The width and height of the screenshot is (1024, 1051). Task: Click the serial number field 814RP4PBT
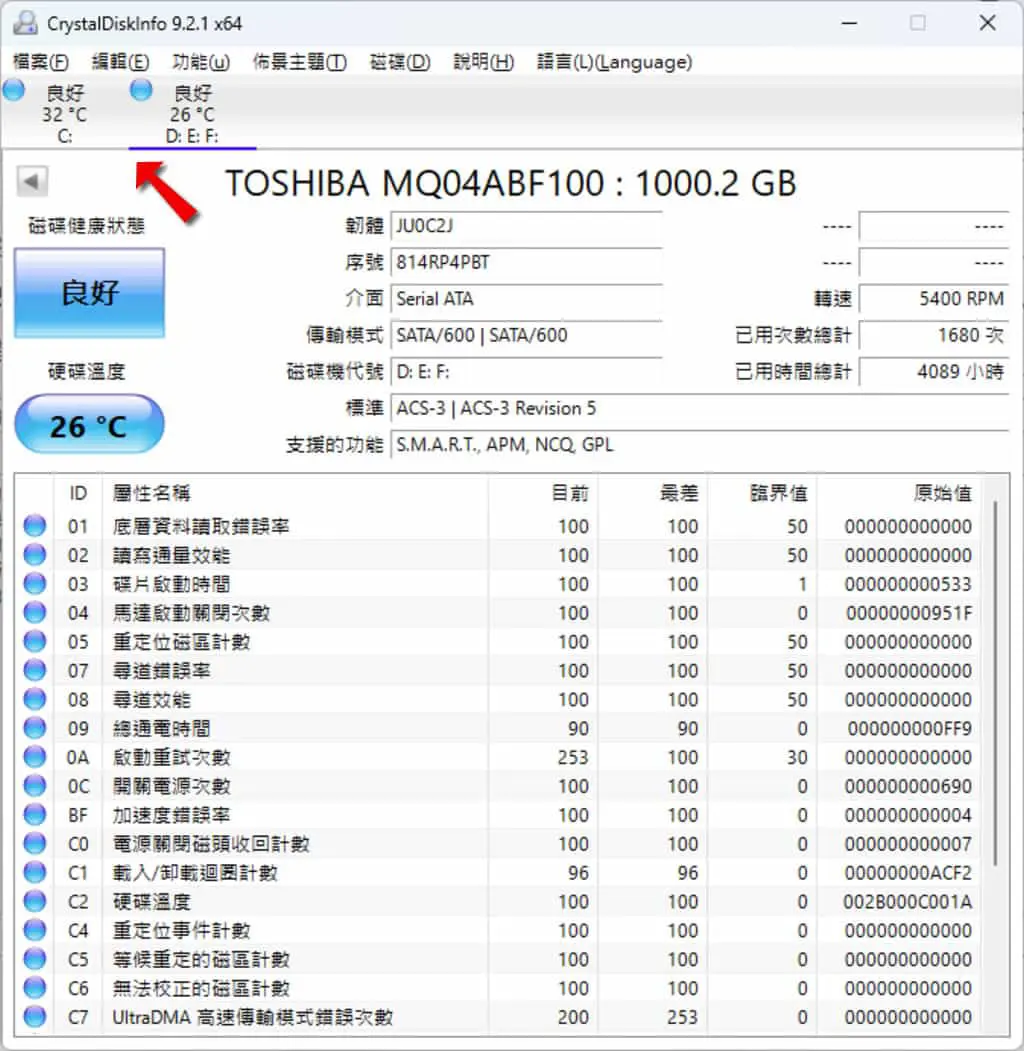[526, 262]
